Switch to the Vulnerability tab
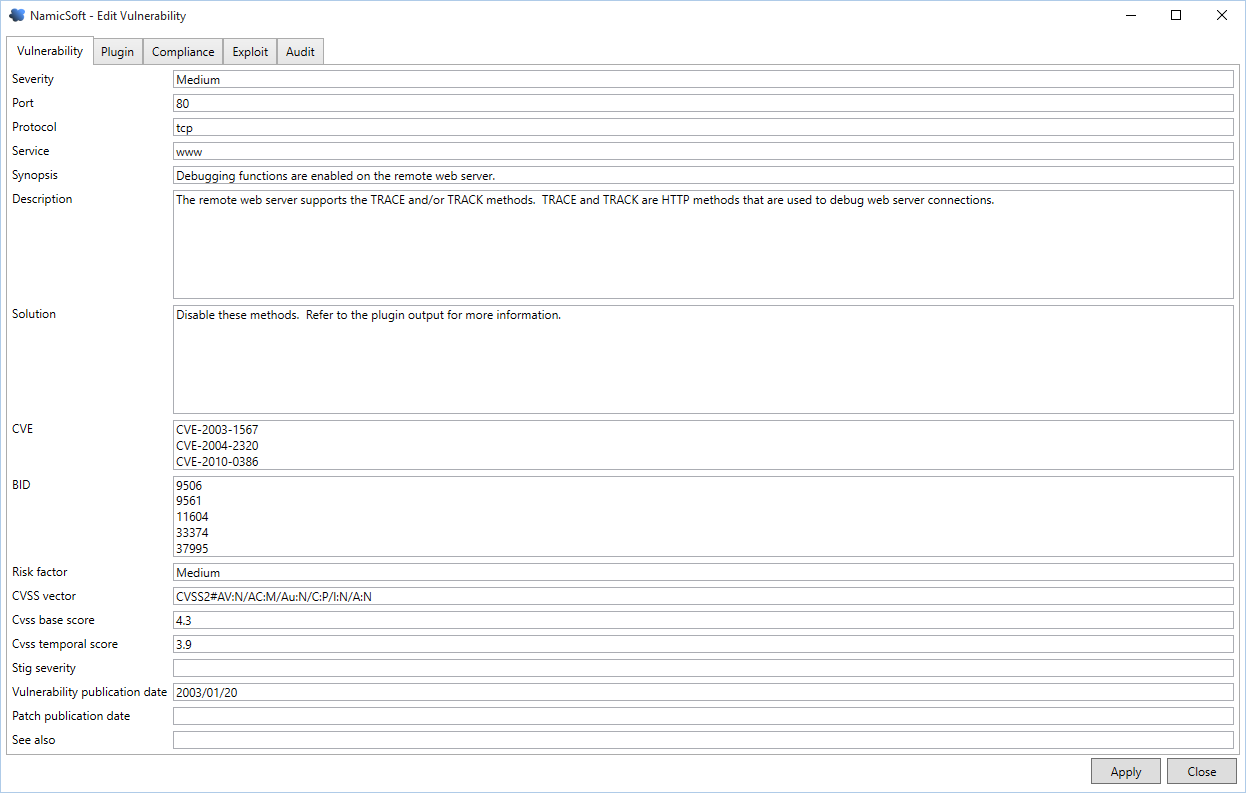The image size is (1246, 793). pos(50,51)
